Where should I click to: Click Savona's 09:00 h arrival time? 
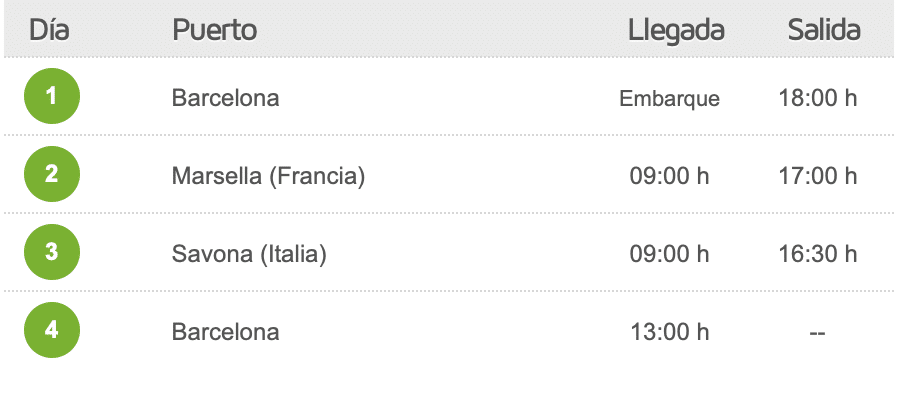(669, 254)
